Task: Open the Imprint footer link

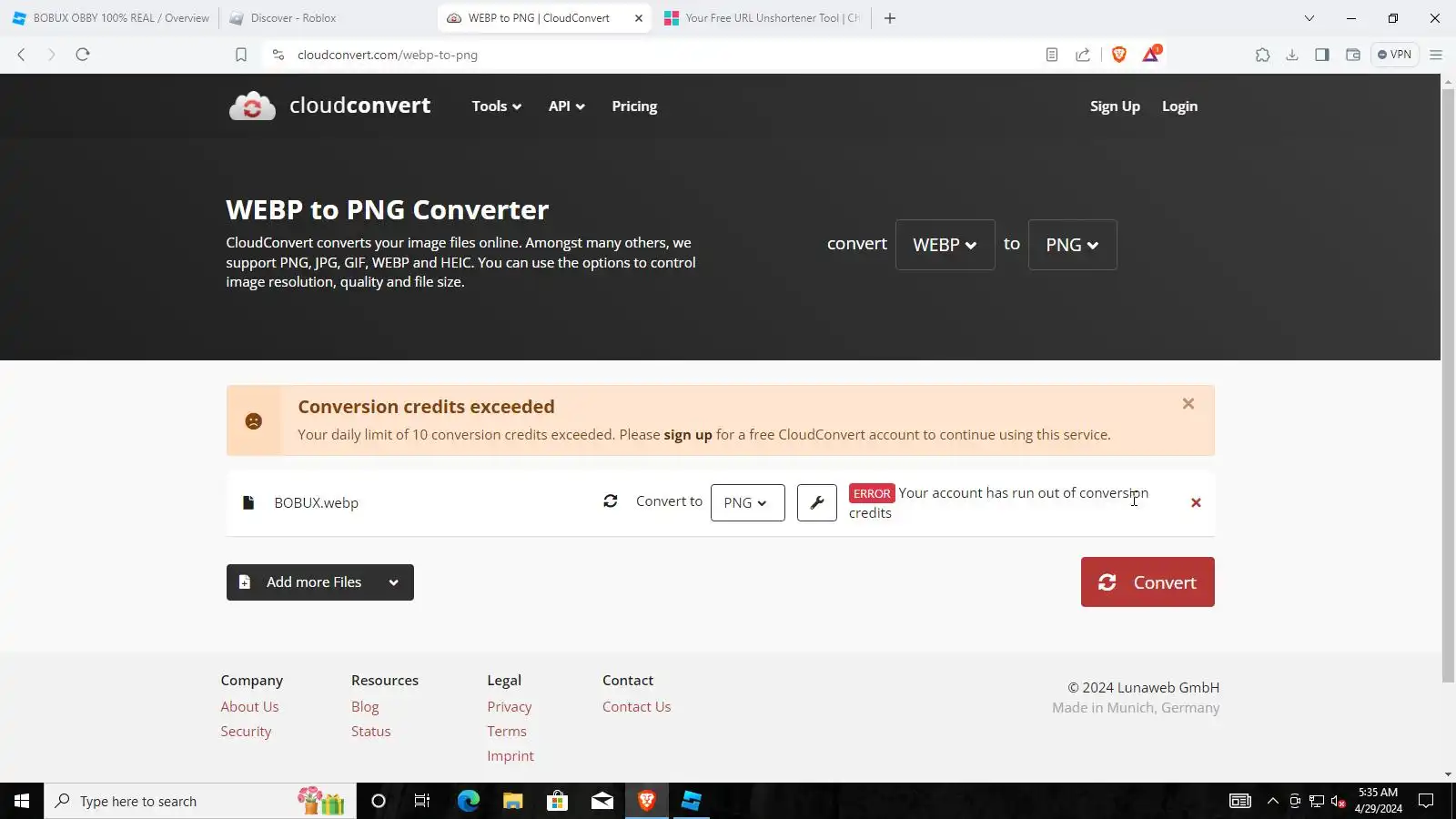Action: (511, 756)
